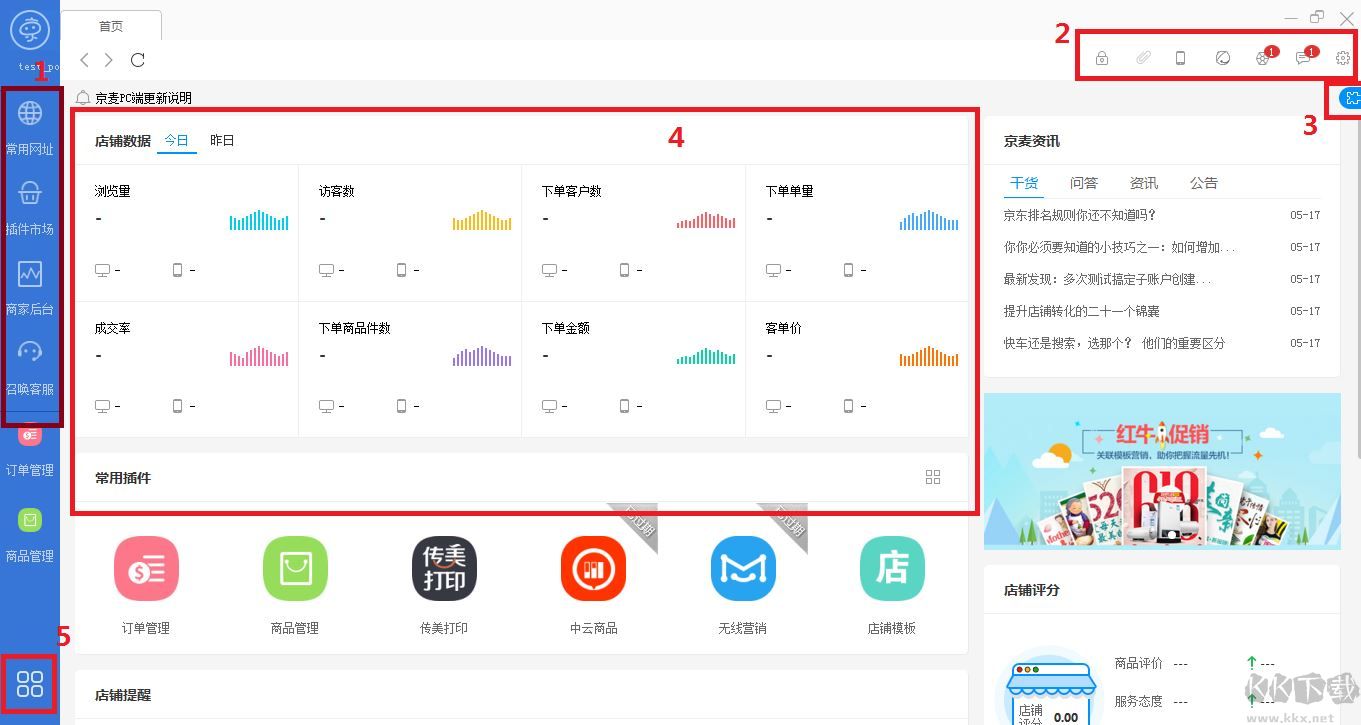This screenshot has height=725, width=1361.
Task: Open article 最新发现：多次测试搞定子账户创建
Action: (1108, 279)
